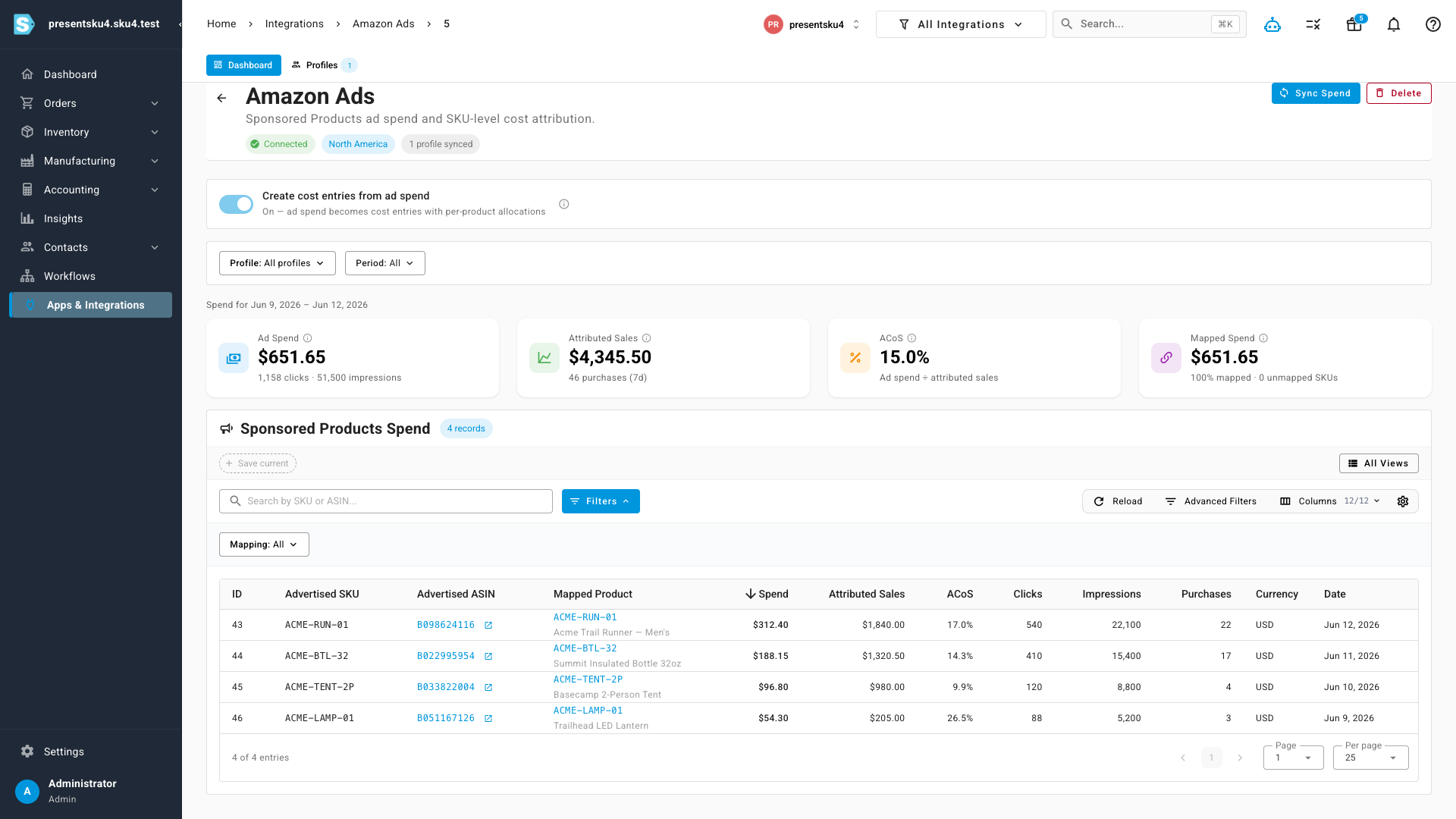Focus the Search by SKU or ASIN field
The width and height of the screenshot is (1456, 819).
click(x=386, y=501)
